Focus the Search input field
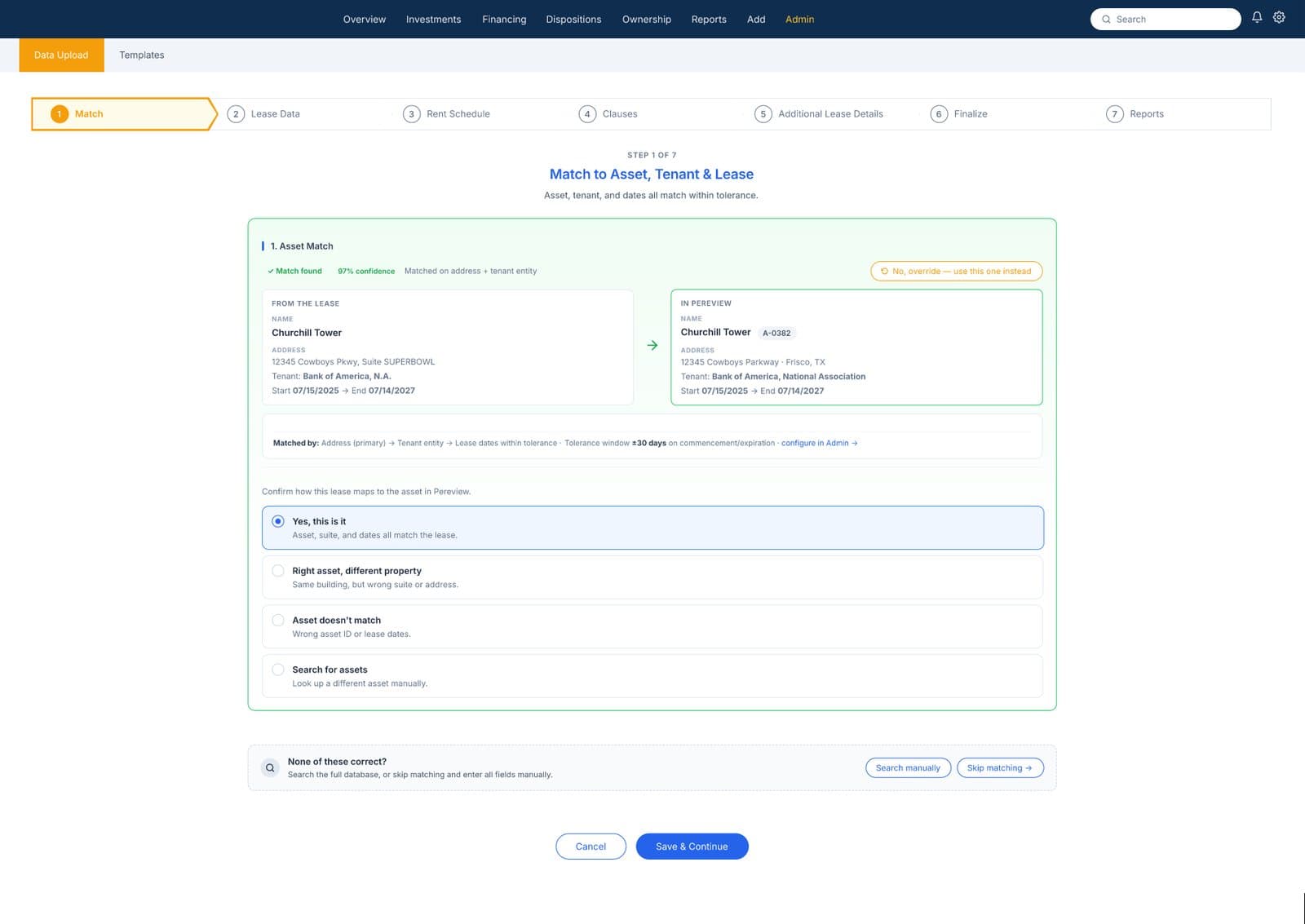Image resolution: width=1305 pixels, height=924 pixels. point(1166,20)
